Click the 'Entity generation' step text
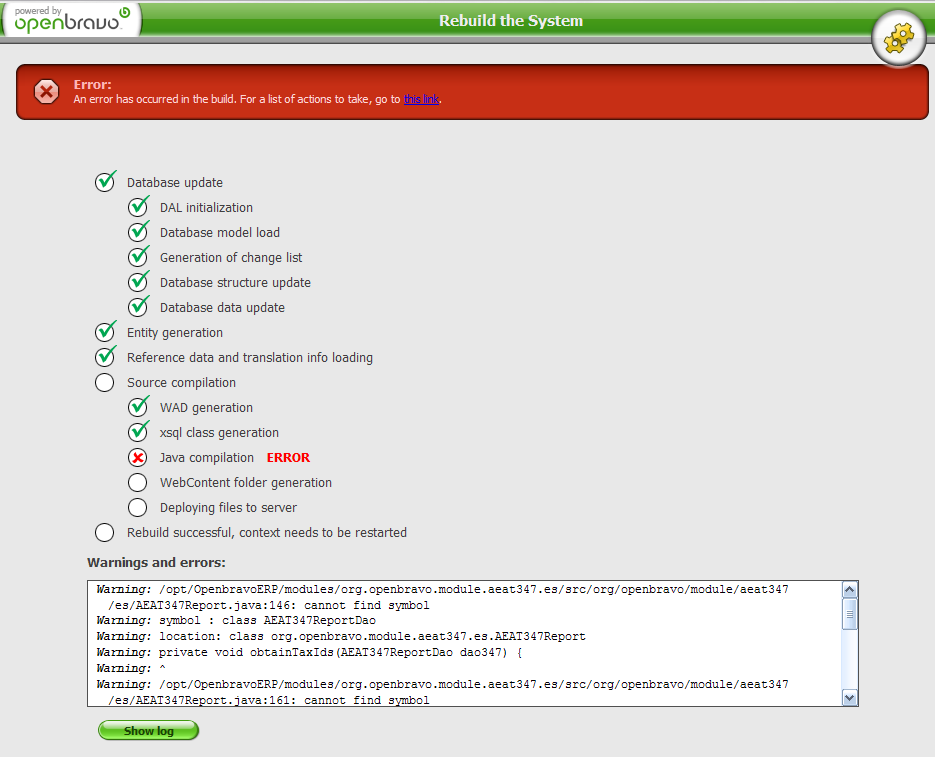Screen dimensions: 935x757 175,333
